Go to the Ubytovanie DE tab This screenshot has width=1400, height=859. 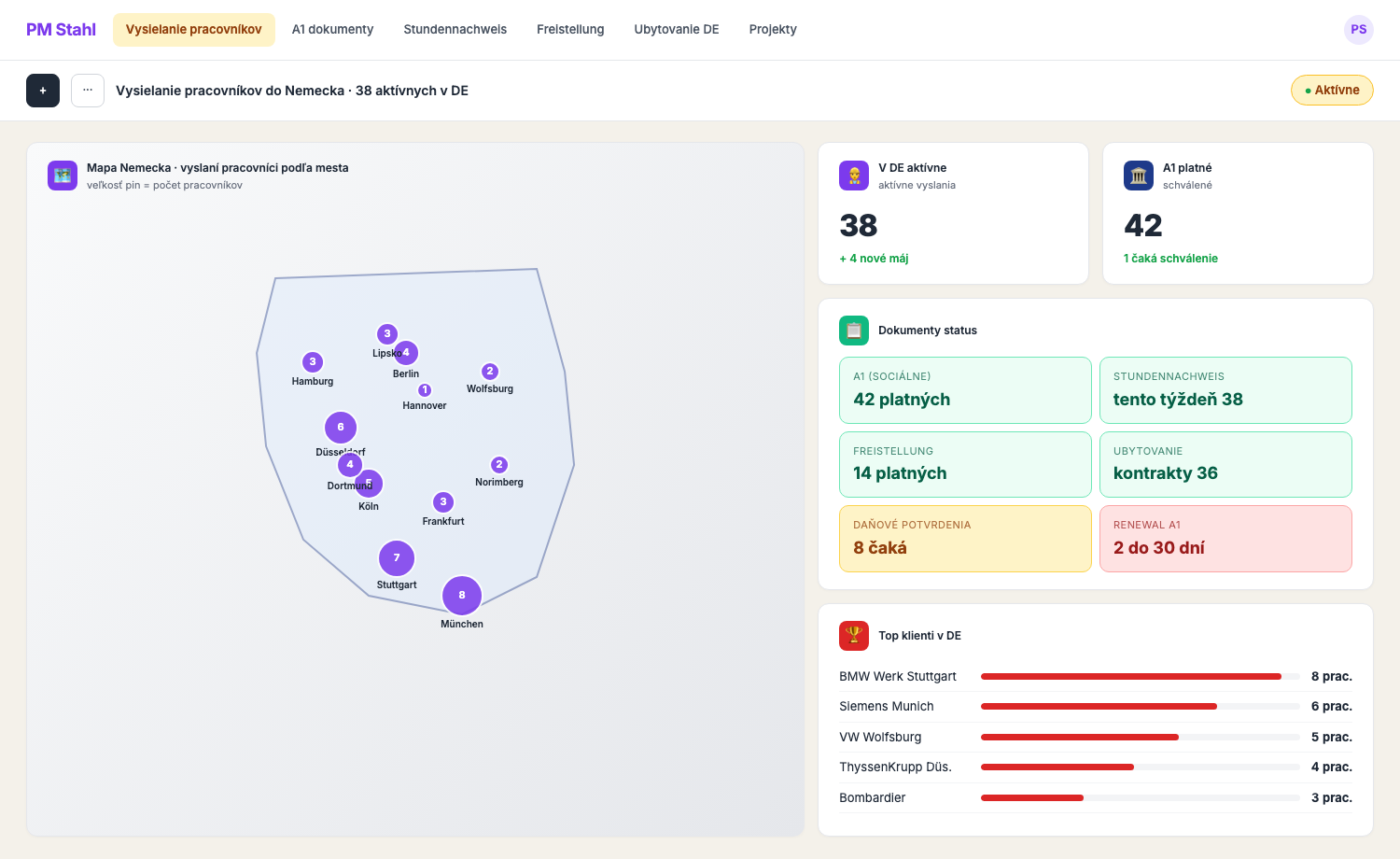coord(677,30)
